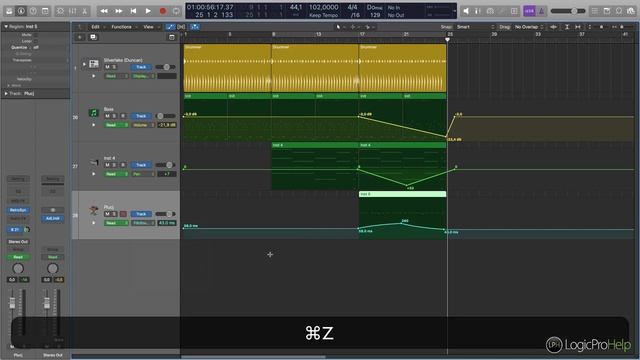640x360 pixels.
Task: Open Read automation mode on Bass track
Action: 117,125
